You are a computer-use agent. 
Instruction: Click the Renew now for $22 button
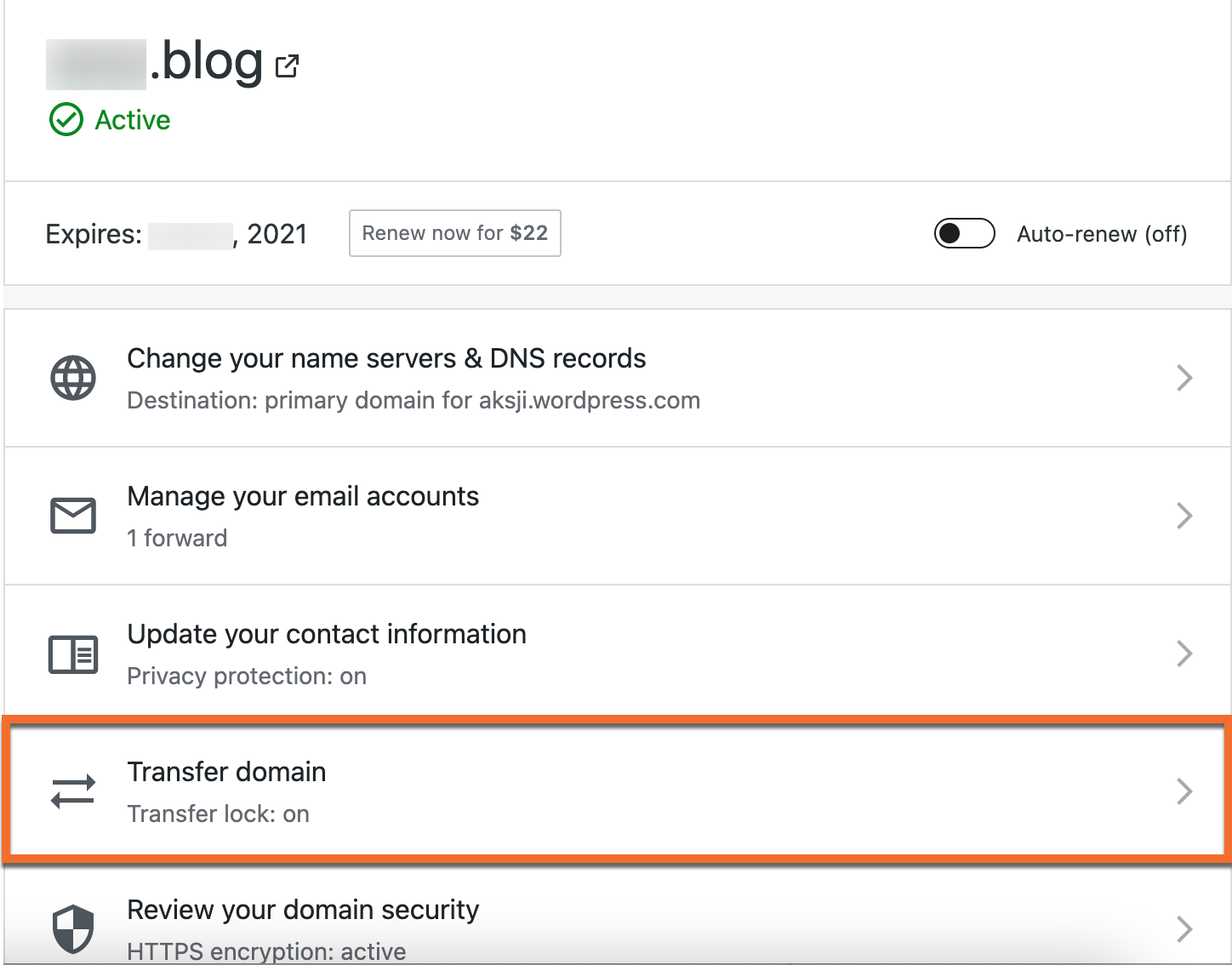454,233
